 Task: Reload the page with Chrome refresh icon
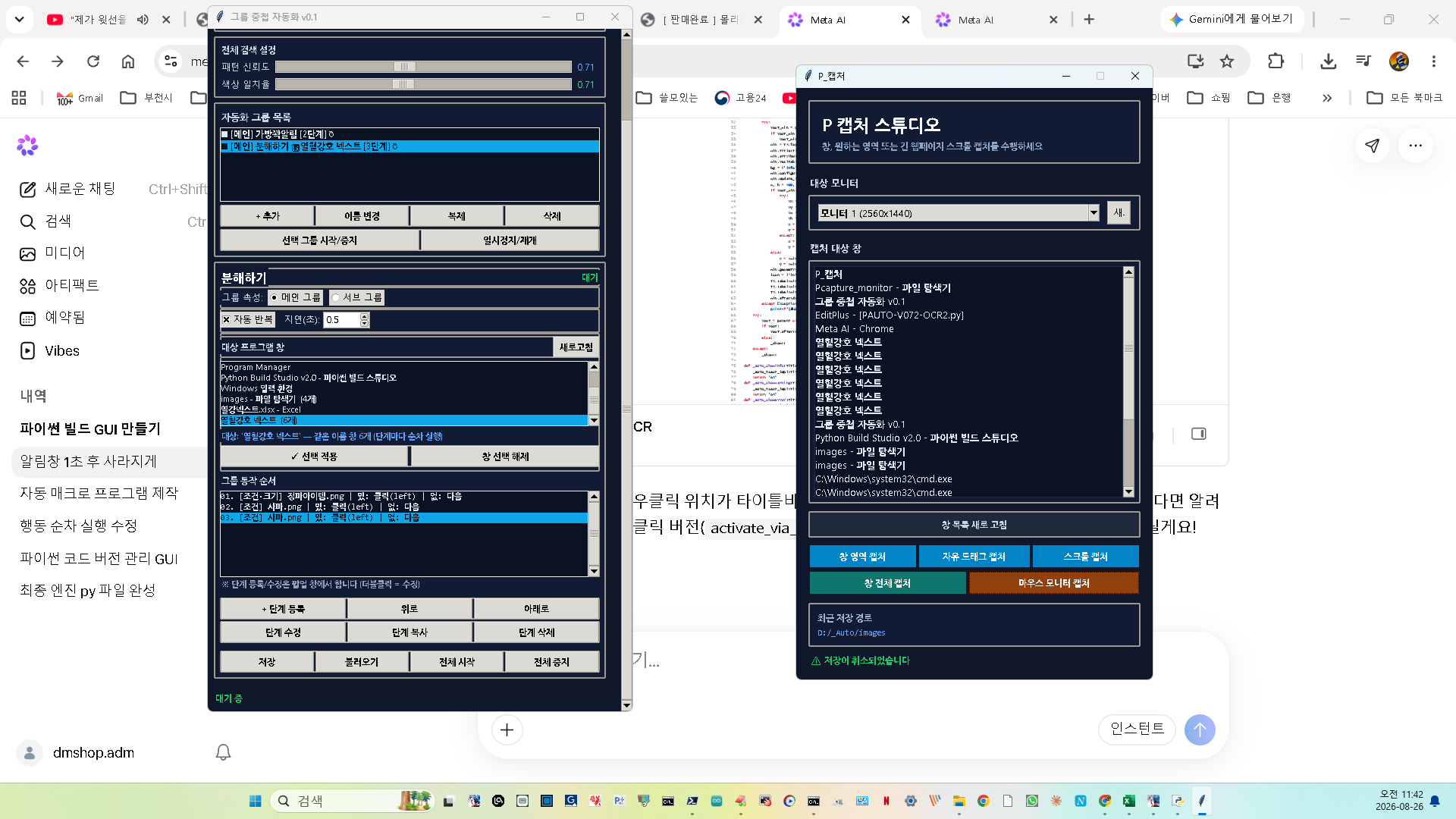pyautogui.click(x=93, y=61)
